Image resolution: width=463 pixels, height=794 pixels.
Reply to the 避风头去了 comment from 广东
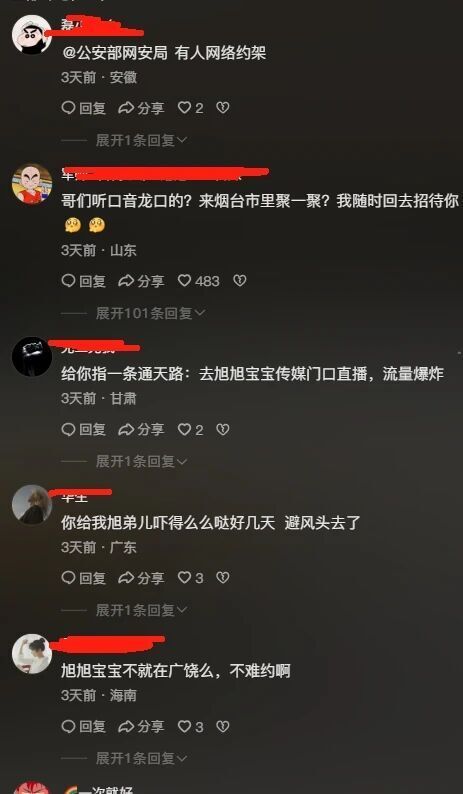point(84,578)
